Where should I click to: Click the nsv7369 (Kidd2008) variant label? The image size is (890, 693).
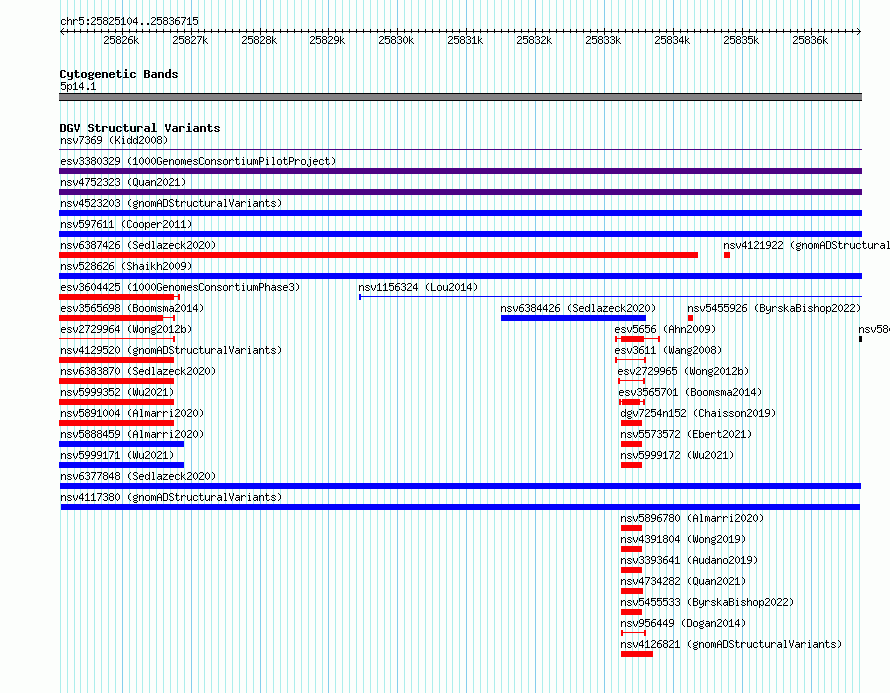click(114, 140)
